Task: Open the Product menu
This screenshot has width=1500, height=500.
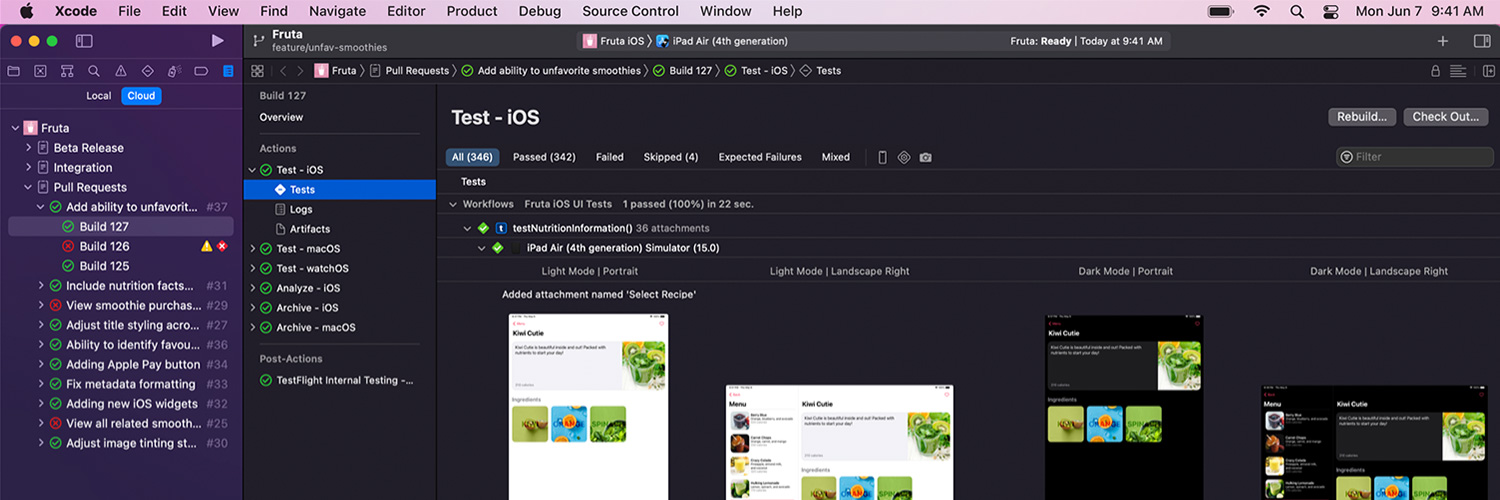Action: click(x=472, y=12)
